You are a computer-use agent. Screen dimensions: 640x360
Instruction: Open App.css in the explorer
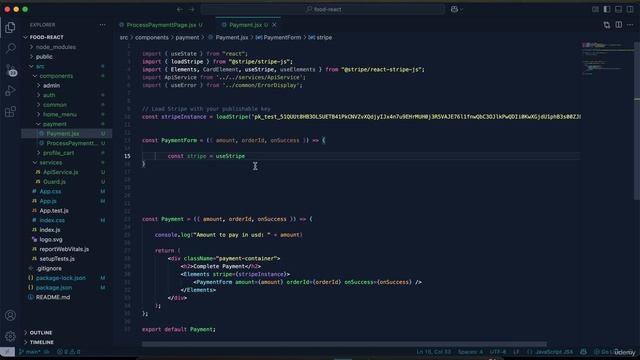click(50, 191)
